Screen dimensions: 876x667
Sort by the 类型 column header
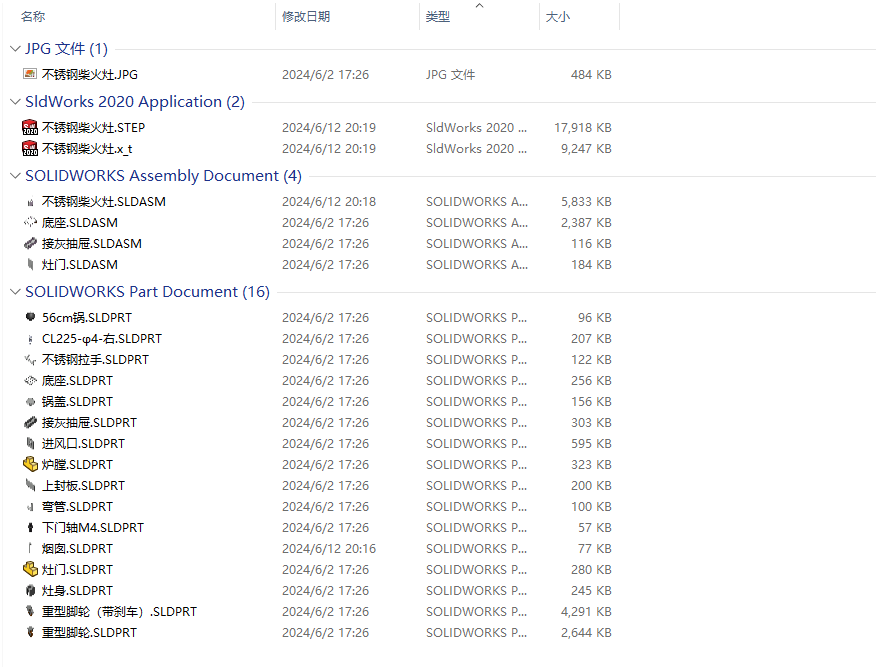pos(437,17)
